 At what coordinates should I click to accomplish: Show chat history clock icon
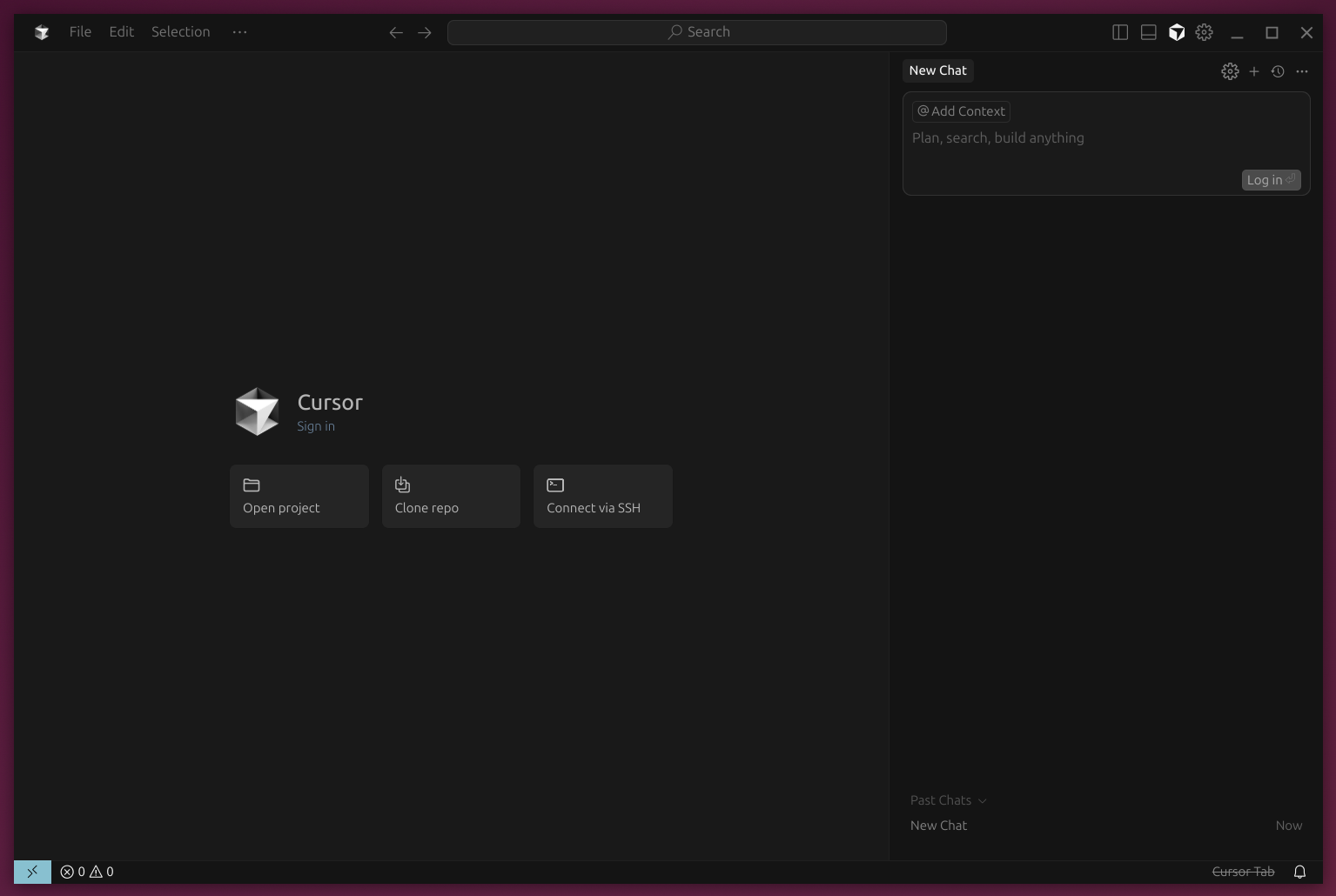click(x=1278, y=71)
